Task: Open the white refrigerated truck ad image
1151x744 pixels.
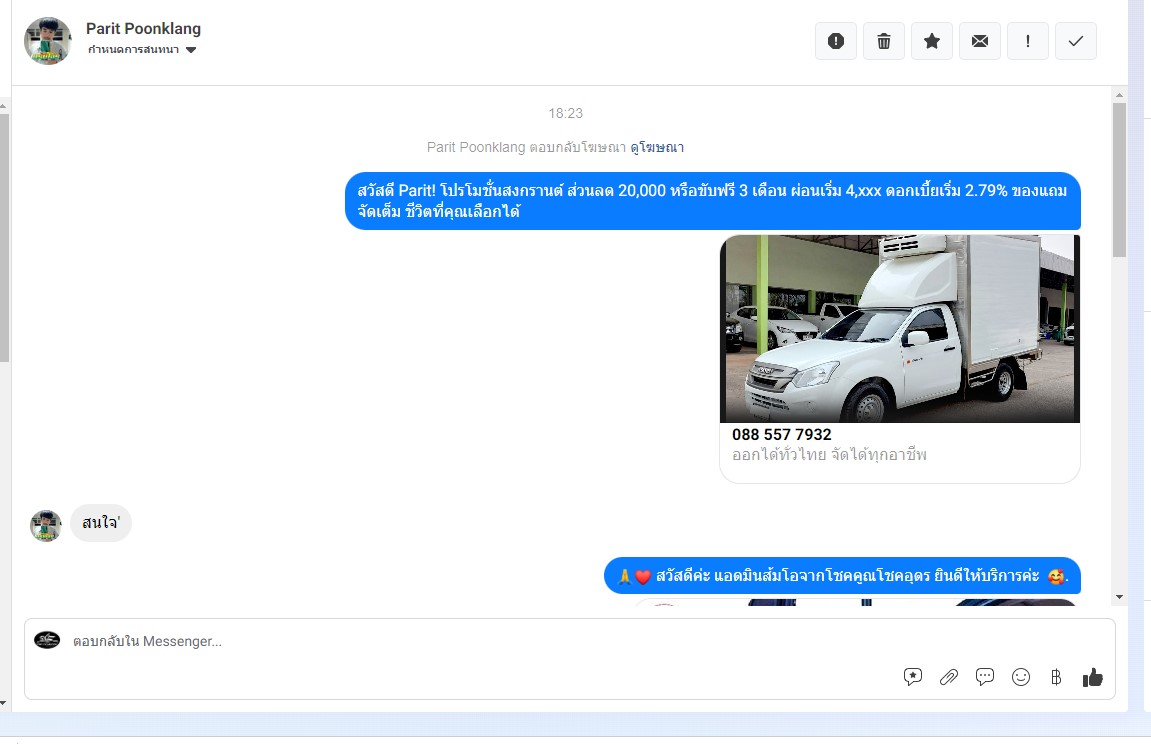Action: (900, 329)
